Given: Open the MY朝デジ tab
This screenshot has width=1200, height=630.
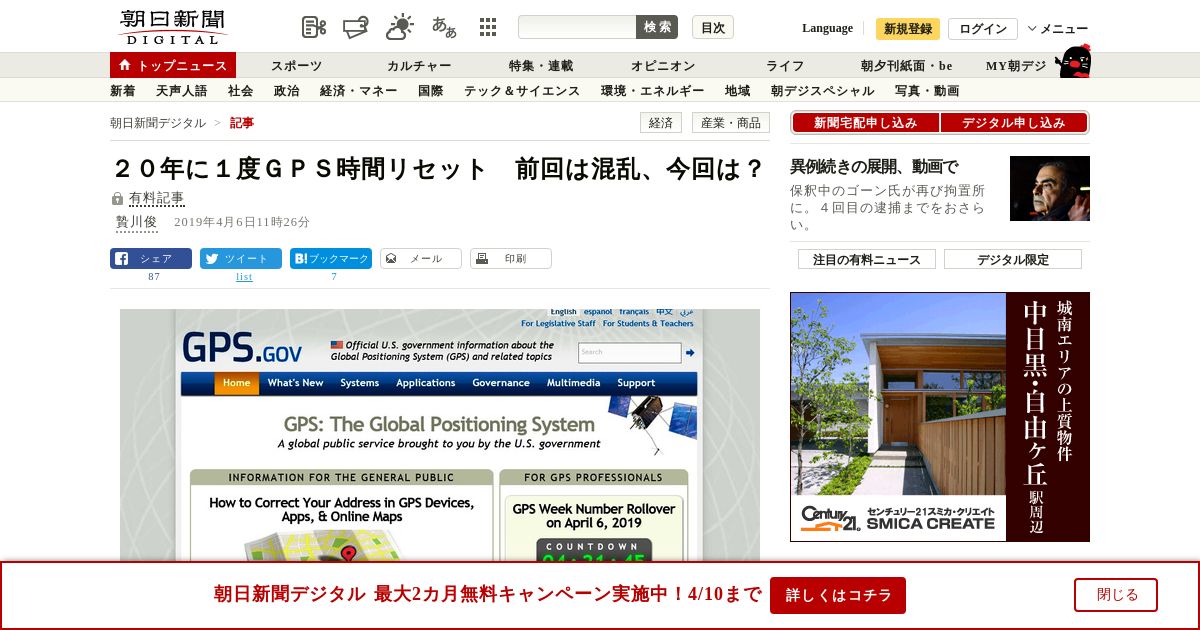Looking at the screenshot, I should (x=1016, y=66).
